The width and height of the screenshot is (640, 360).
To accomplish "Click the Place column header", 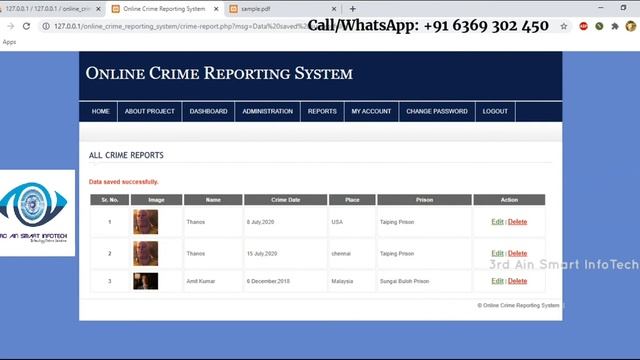I will tap(352, 200).
